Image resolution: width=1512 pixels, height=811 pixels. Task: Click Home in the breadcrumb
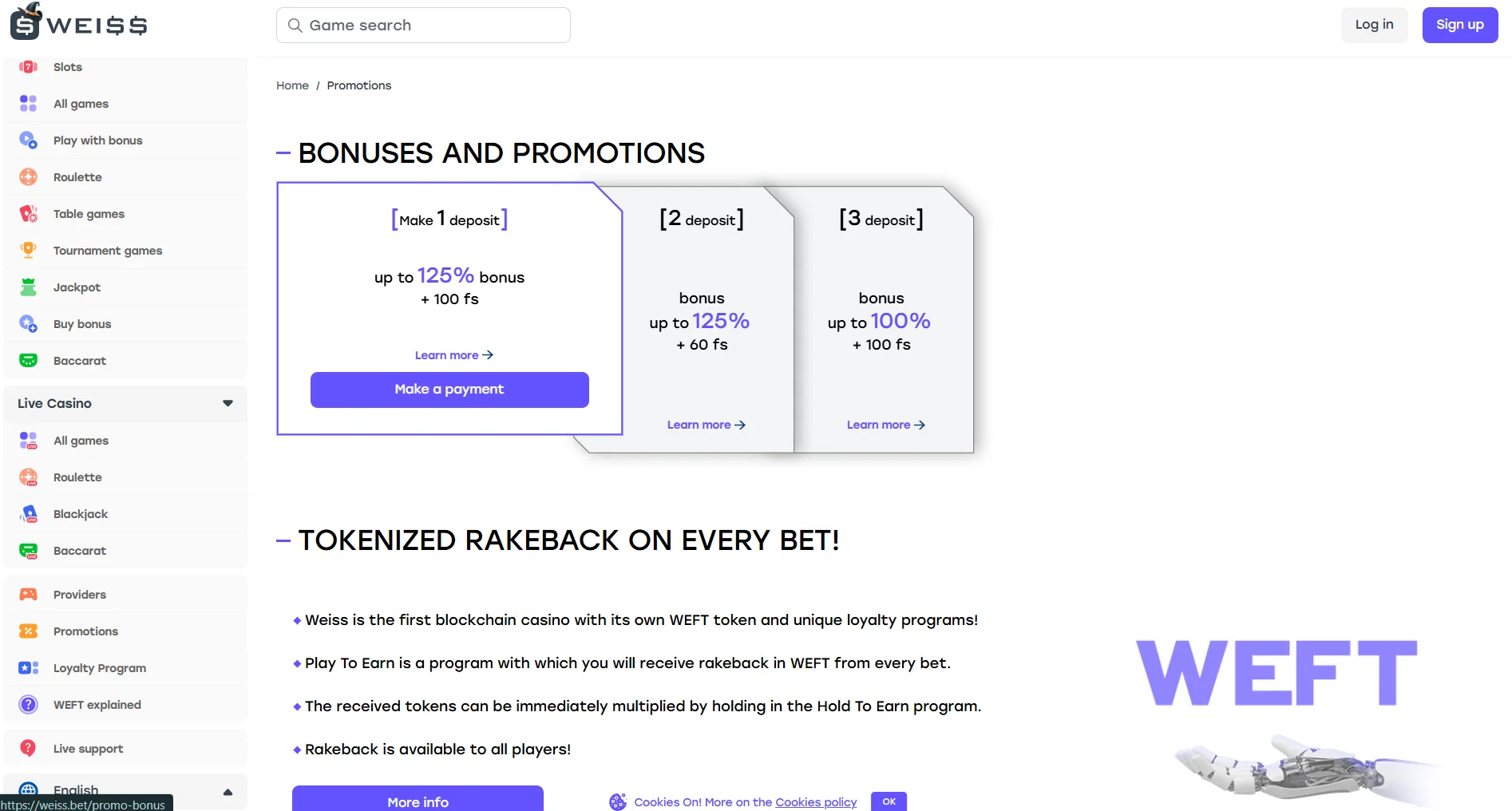point(292,85)
